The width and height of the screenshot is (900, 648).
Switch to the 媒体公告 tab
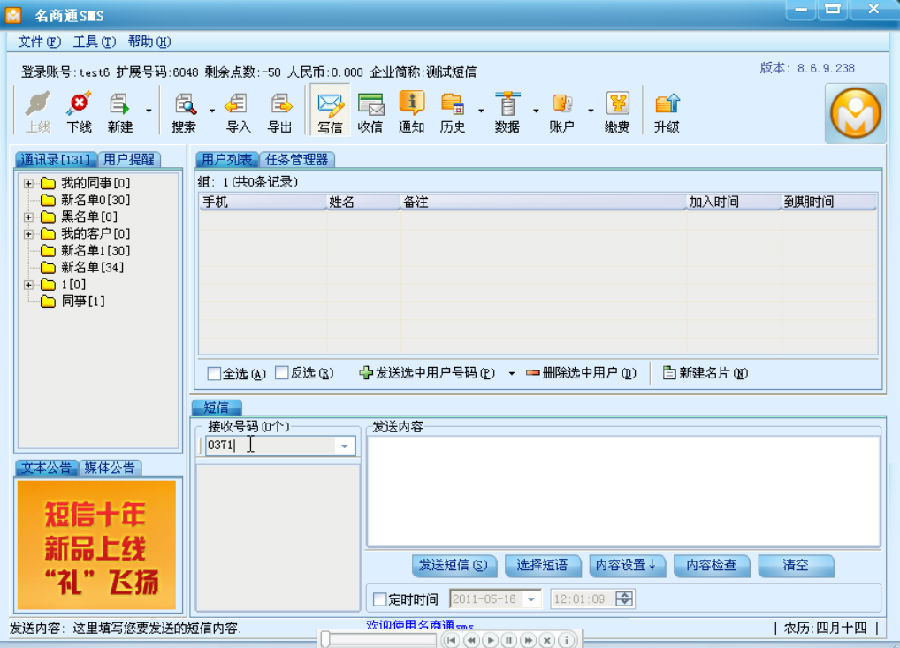(x=110, y=468)
